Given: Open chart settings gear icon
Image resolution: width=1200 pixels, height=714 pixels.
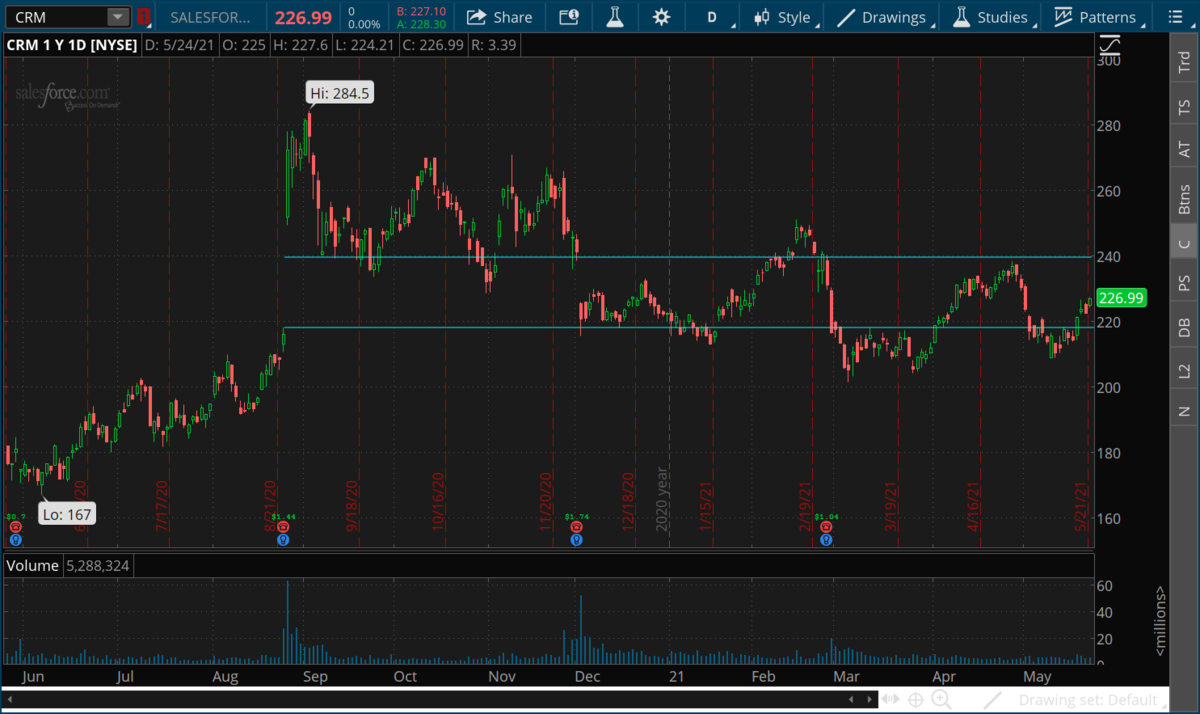Looking at the screenshot, I should tap(661, 17).
